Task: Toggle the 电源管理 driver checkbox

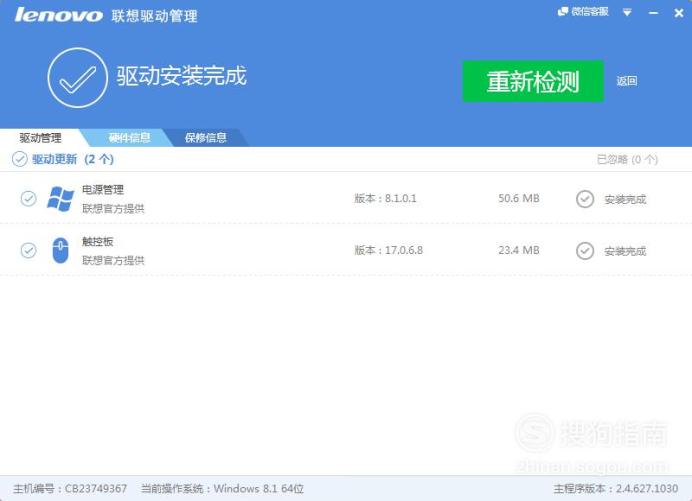Action: click(29, 199)
